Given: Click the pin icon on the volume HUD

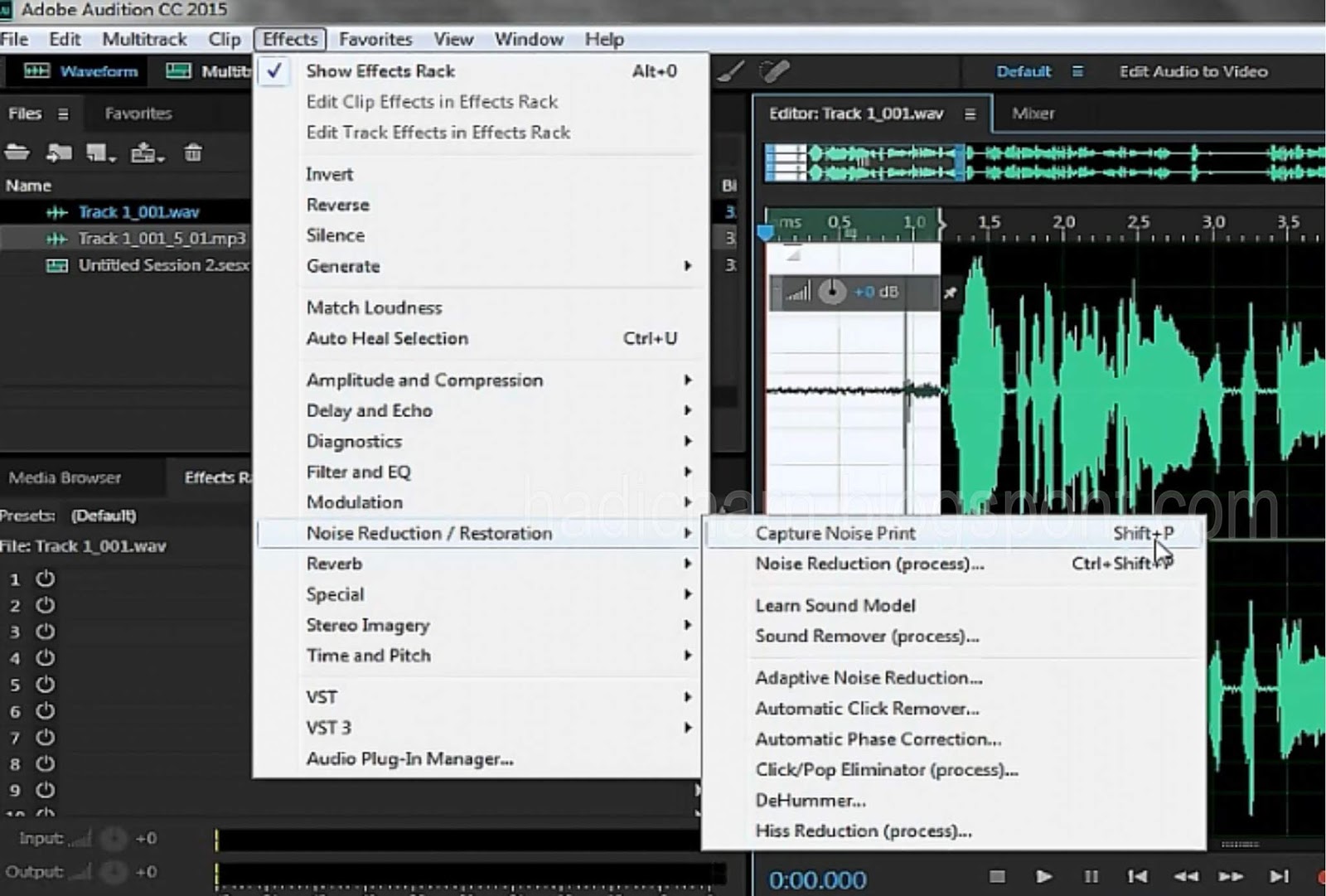Looking at the screenshot, I should coord(950,293).
